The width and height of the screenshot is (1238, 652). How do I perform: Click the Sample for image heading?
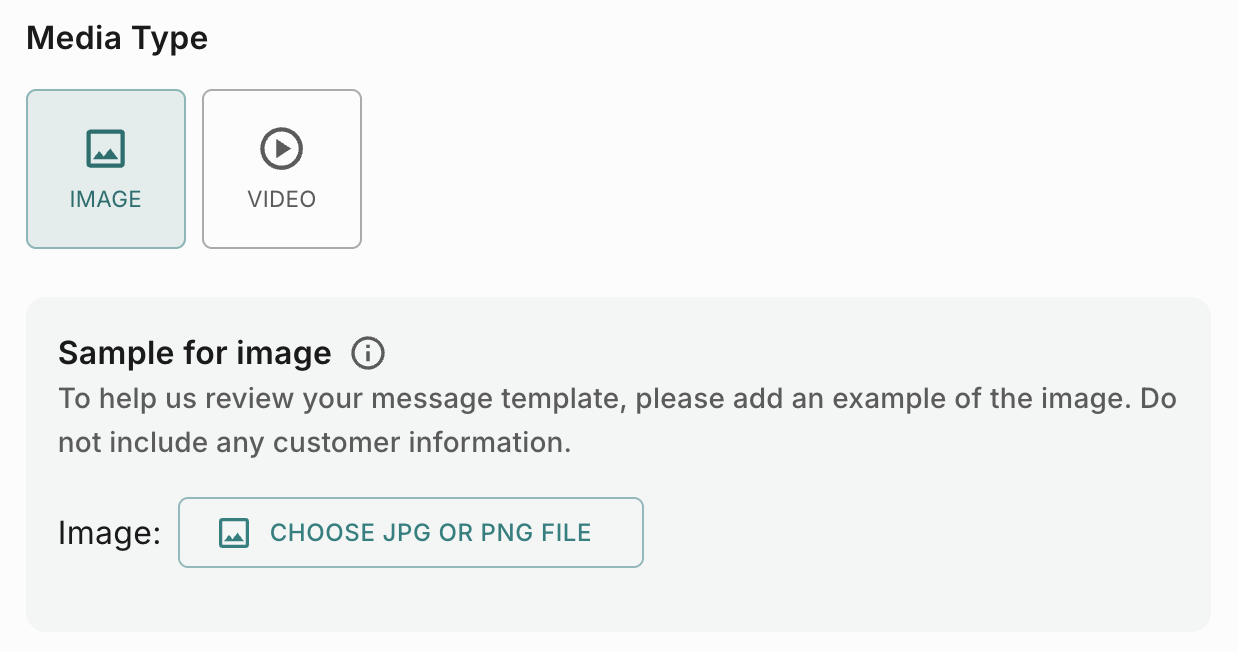coord(195,353)
